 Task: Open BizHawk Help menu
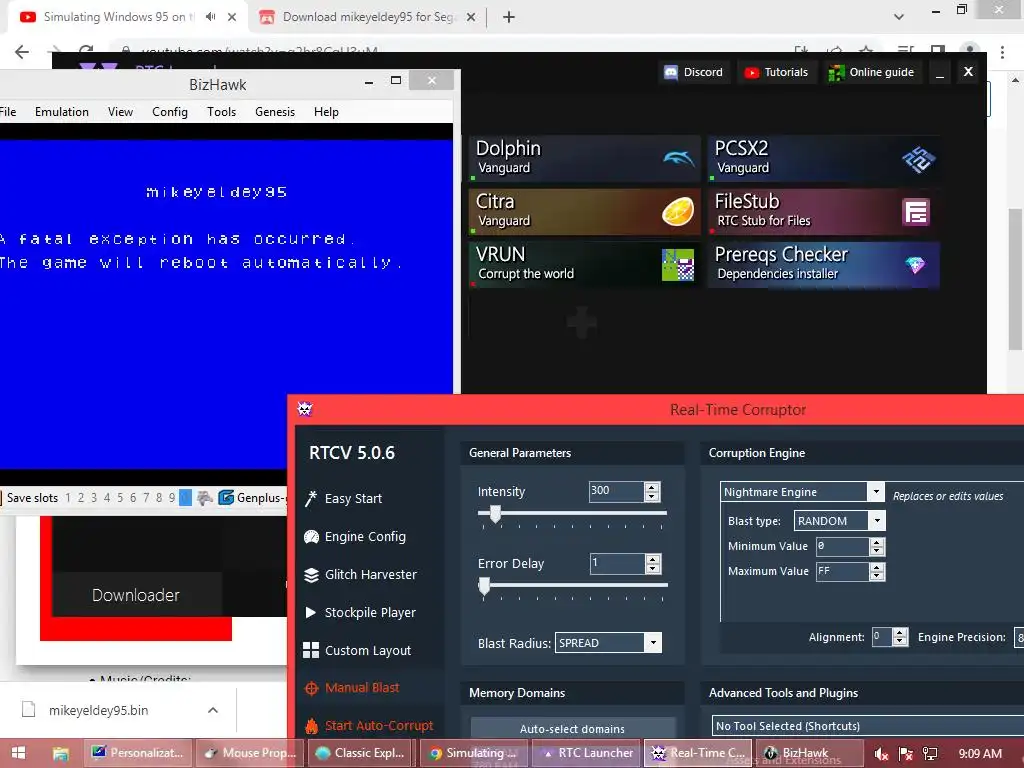pyautogui.click(x=326, y=112)
